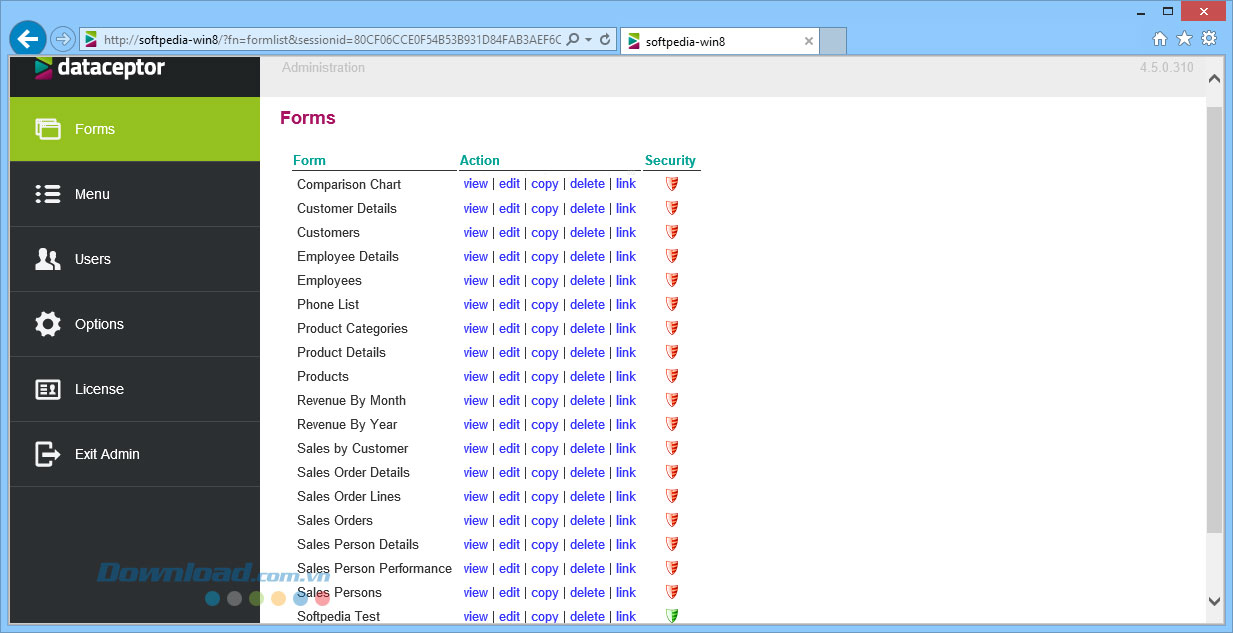The image size is (1233, 633).
Task: Delete the Products form
Action: [x=587, y=376]
